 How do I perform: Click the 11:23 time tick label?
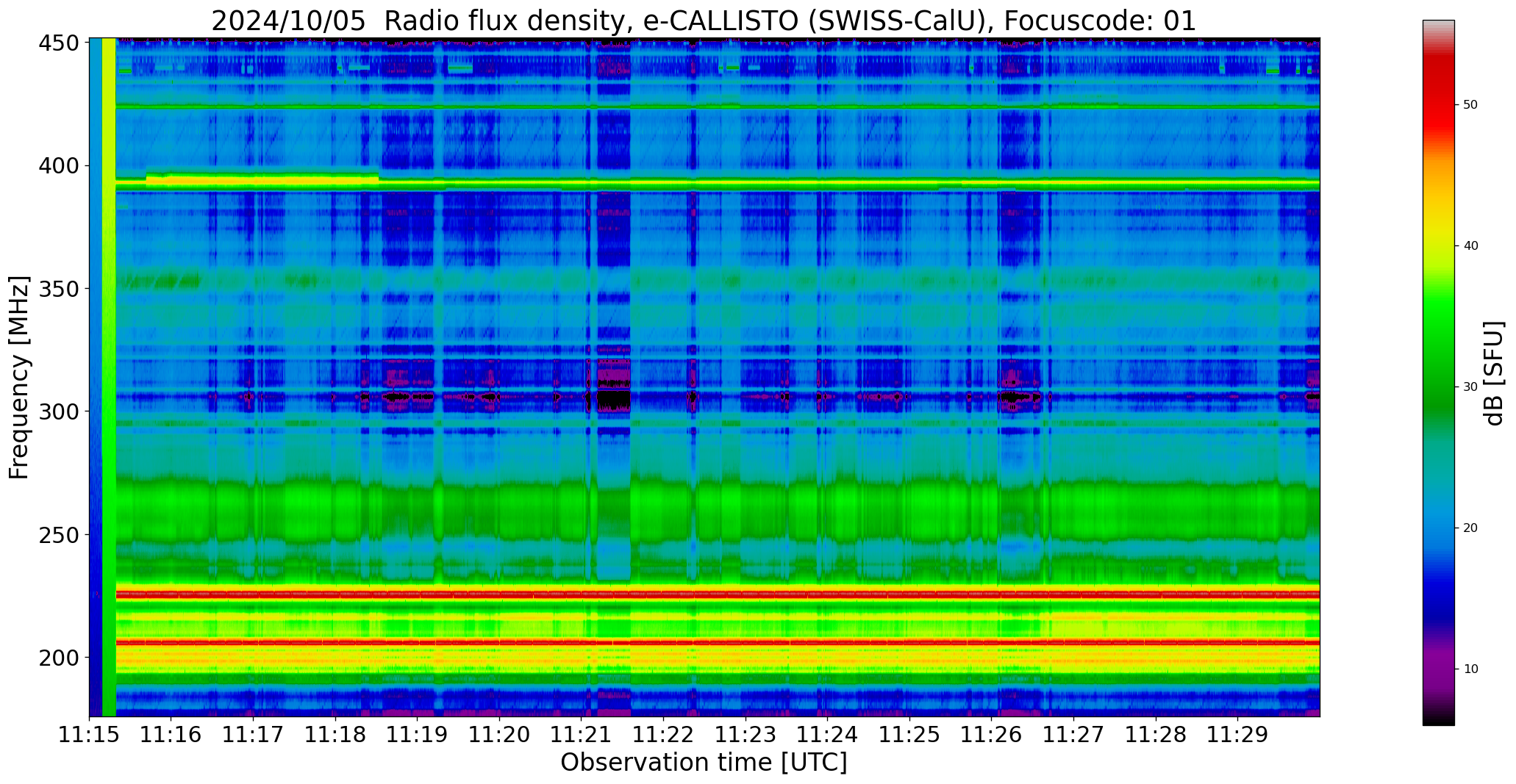[x=746, y=734]
